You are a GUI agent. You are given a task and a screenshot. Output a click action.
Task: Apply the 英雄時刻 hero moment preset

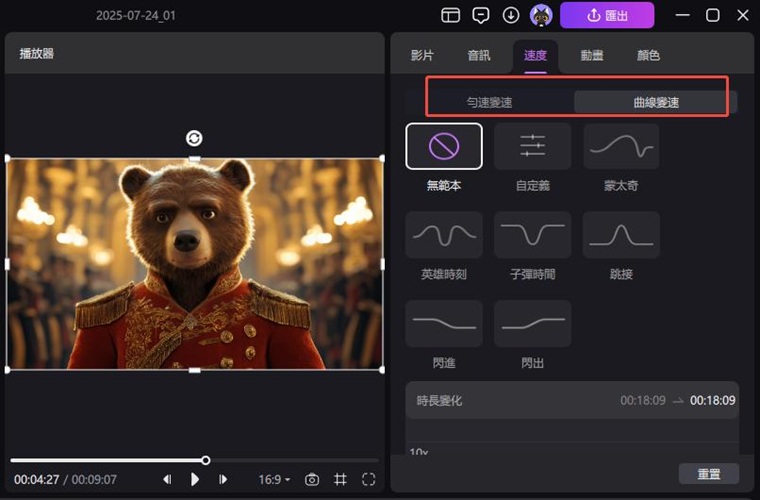pos(444,235)
